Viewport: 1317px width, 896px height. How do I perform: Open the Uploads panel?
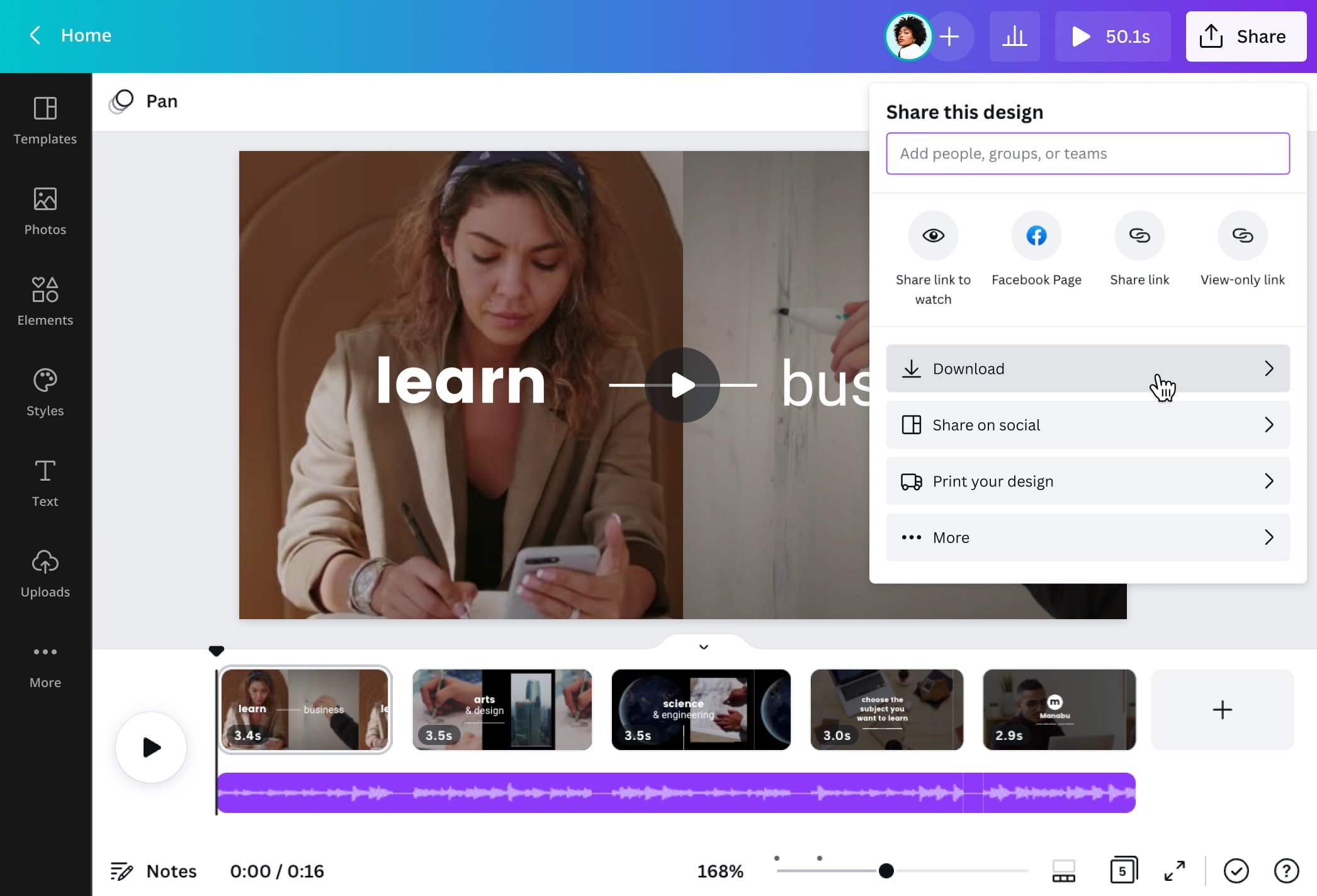[x=45, y=573]
